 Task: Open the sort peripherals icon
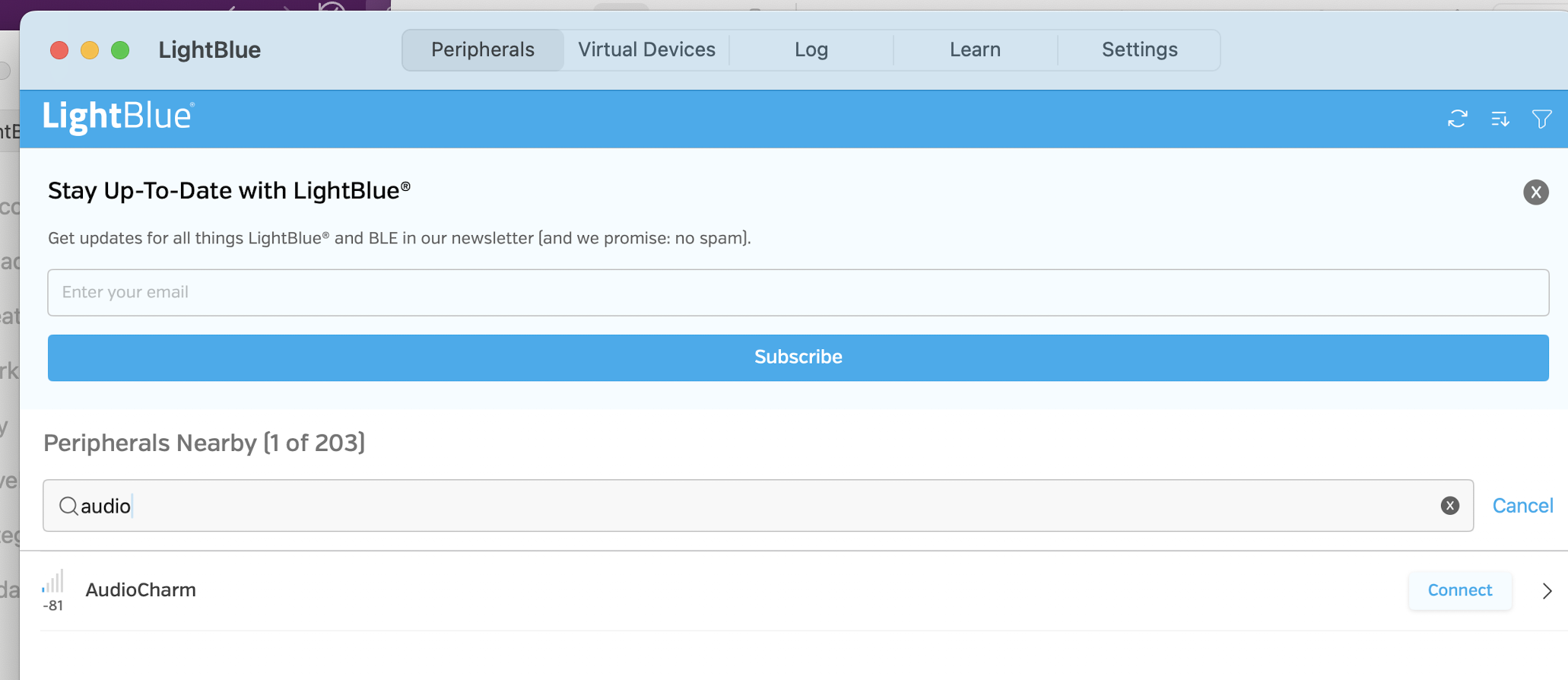click(1500, 119)
